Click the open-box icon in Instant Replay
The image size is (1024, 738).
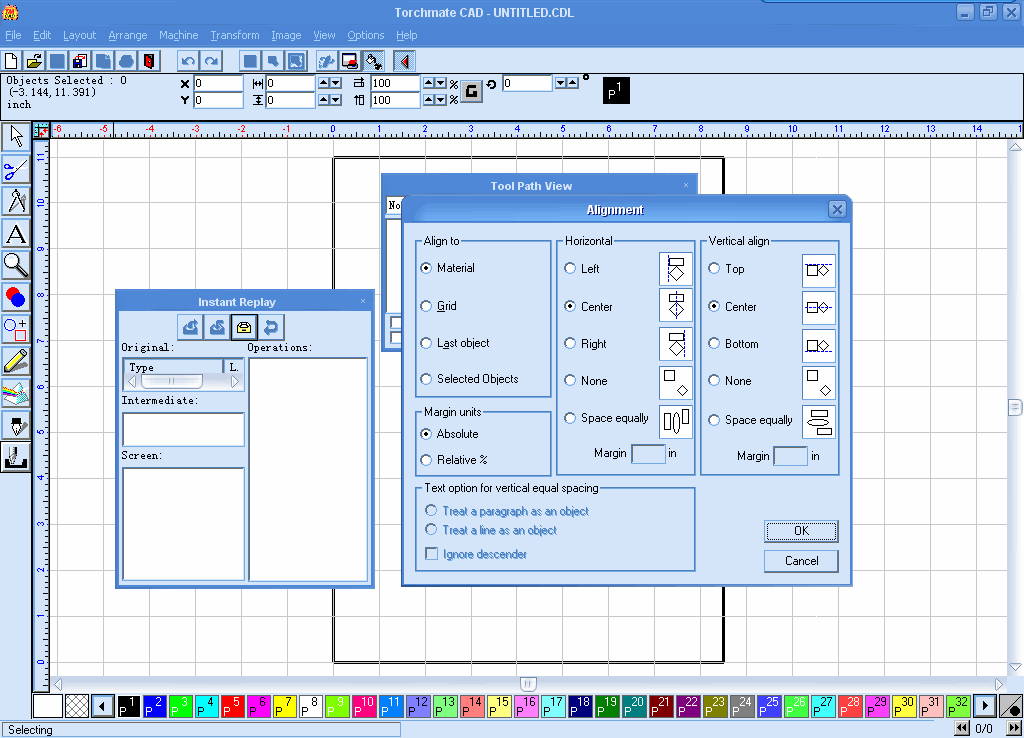[244, 327]
